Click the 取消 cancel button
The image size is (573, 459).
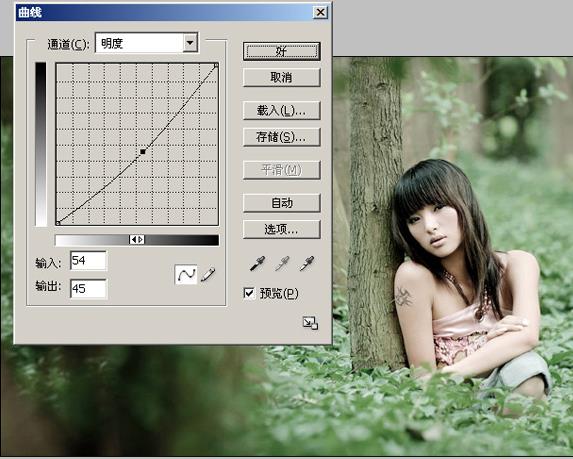[x=281, y=77]
